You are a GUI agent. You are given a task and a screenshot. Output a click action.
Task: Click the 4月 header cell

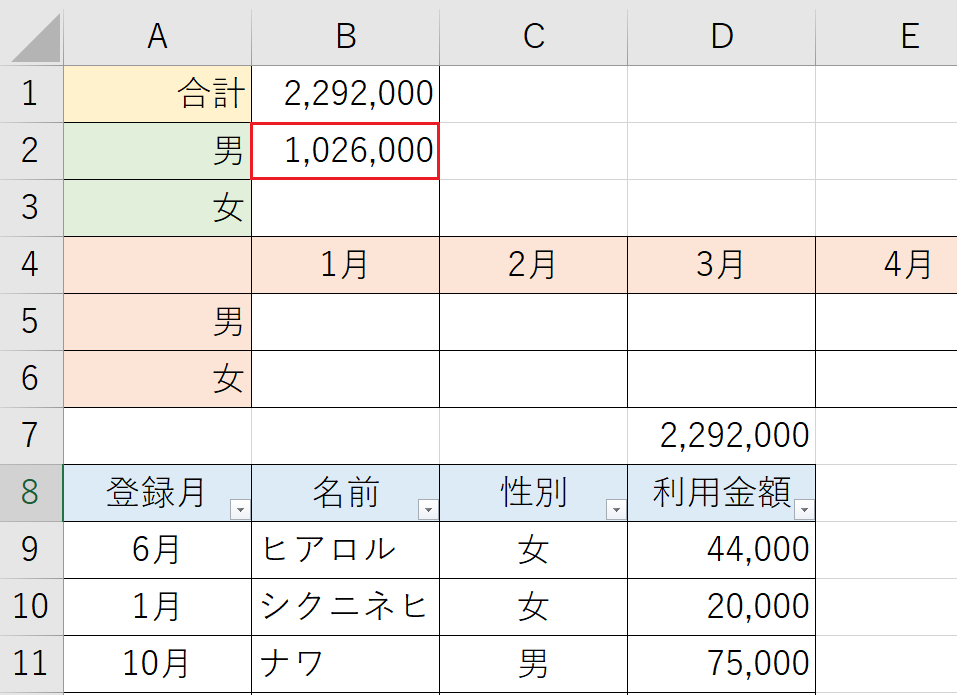pyautogui.click(x=886, y=265)
